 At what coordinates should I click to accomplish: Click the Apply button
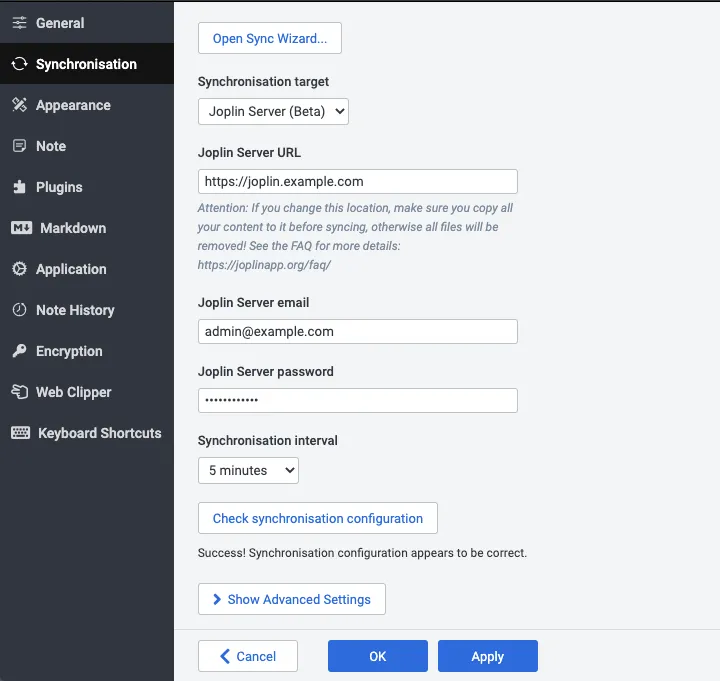[488, 656]
